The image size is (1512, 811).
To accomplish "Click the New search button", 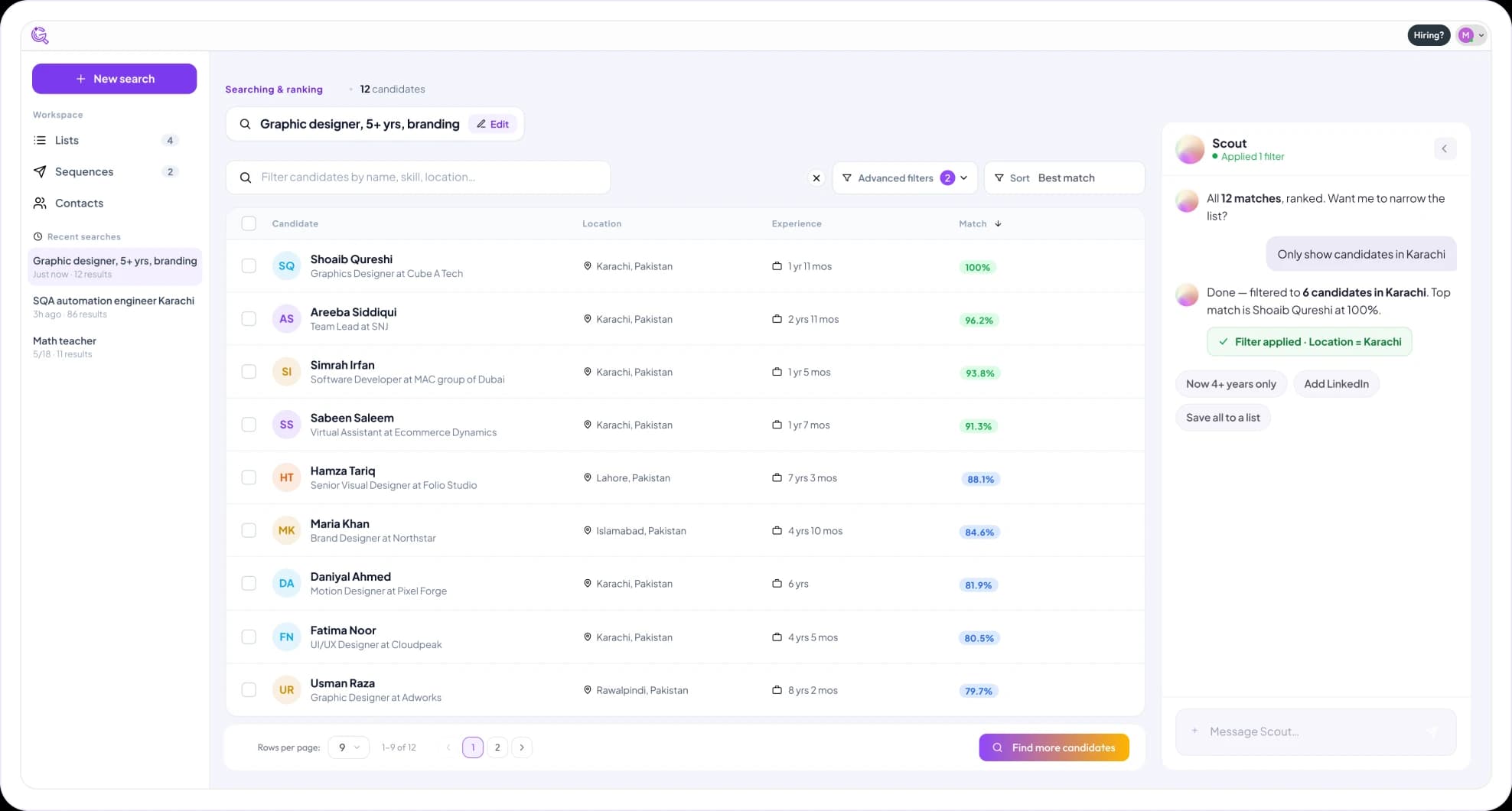I will (114, 79).
